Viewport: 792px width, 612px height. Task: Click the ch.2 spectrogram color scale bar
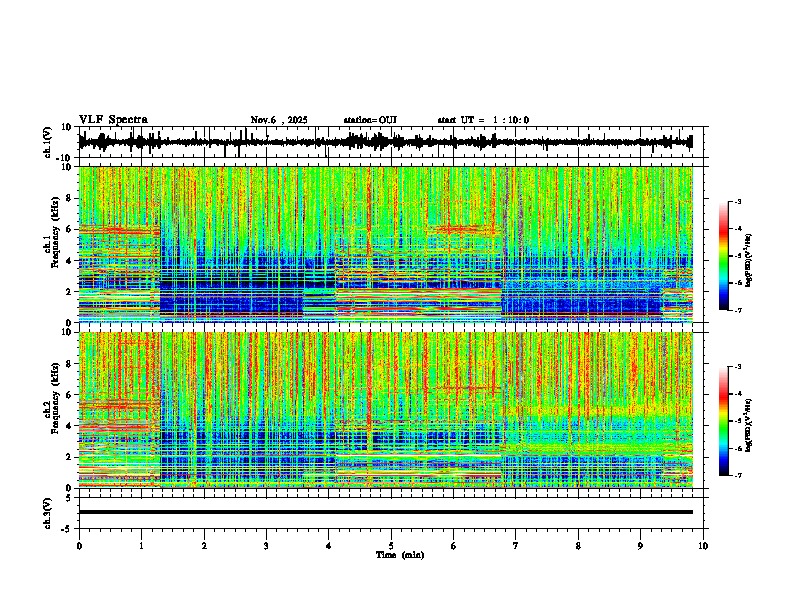(724, 421)
